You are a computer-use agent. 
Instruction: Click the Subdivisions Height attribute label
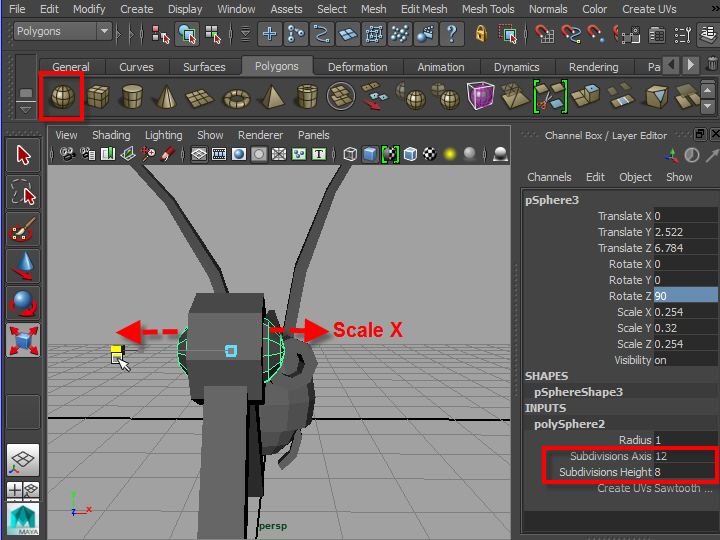pos(605,472)
